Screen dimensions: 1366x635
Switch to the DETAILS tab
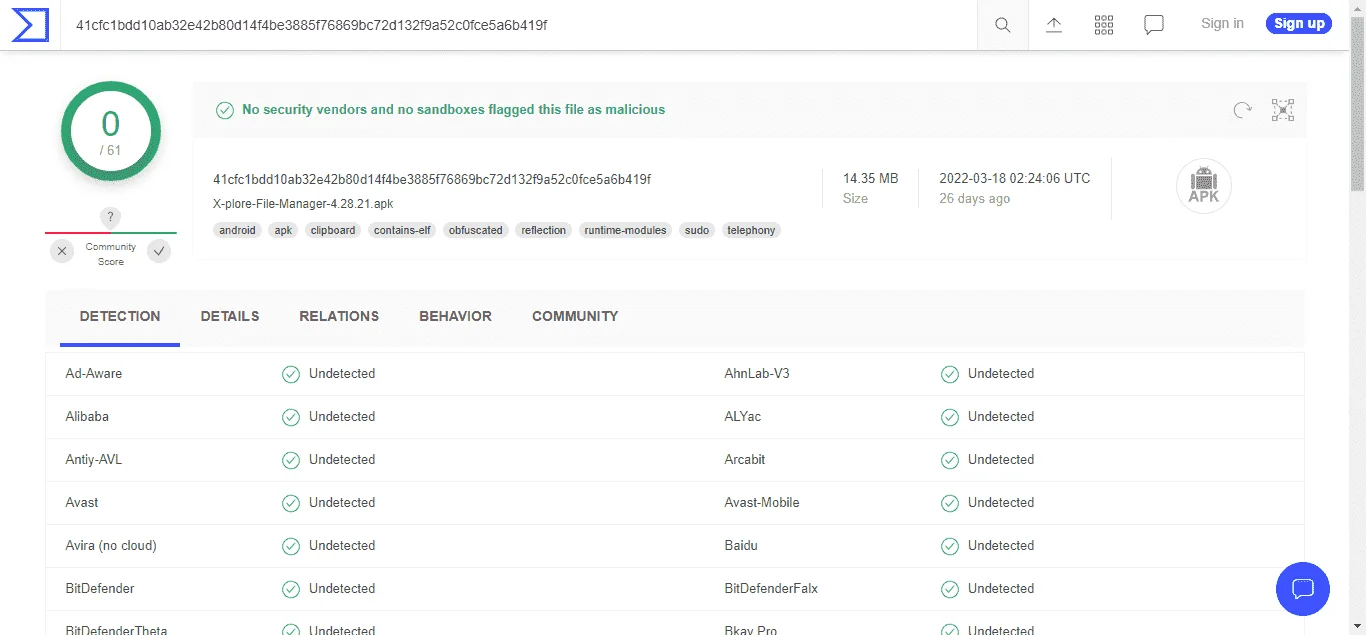230,316
